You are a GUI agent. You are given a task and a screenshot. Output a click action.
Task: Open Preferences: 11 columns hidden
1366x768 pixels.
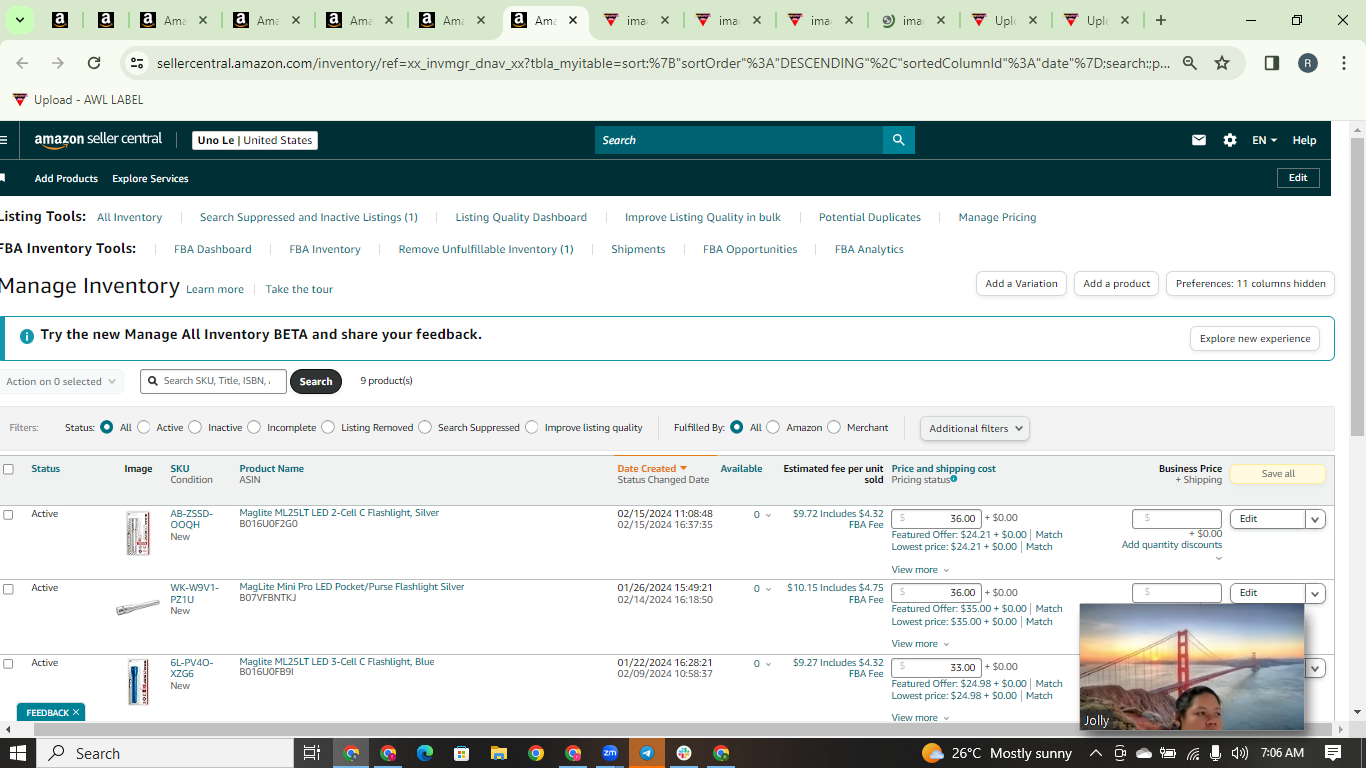1250,284
